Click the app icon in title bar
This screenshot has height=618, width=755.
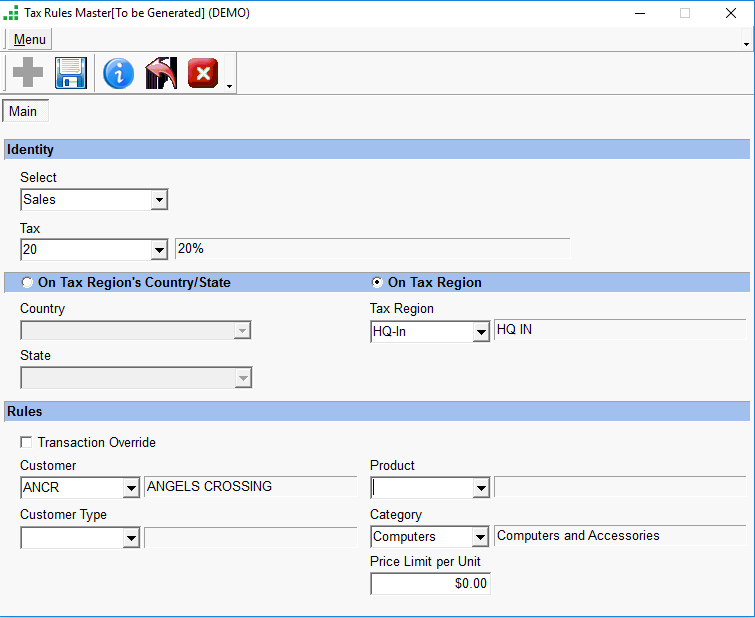(x=11, y=14)
